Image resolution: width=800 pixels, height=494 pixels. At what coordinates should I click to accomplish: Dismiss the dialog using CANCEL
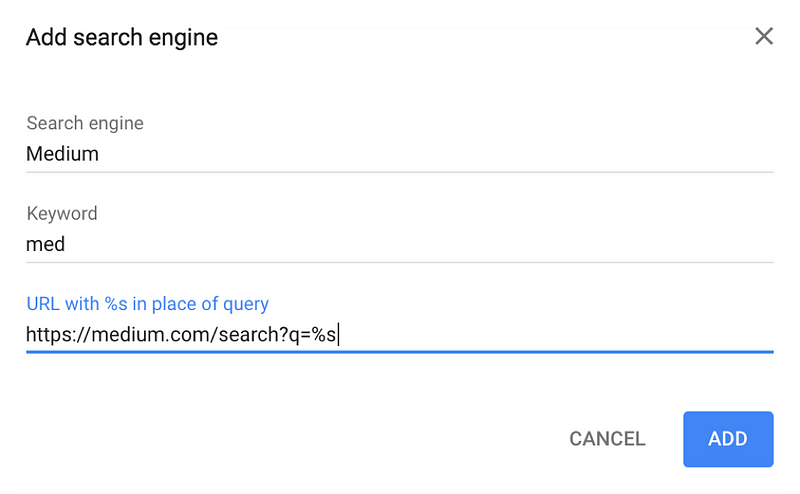607,439
